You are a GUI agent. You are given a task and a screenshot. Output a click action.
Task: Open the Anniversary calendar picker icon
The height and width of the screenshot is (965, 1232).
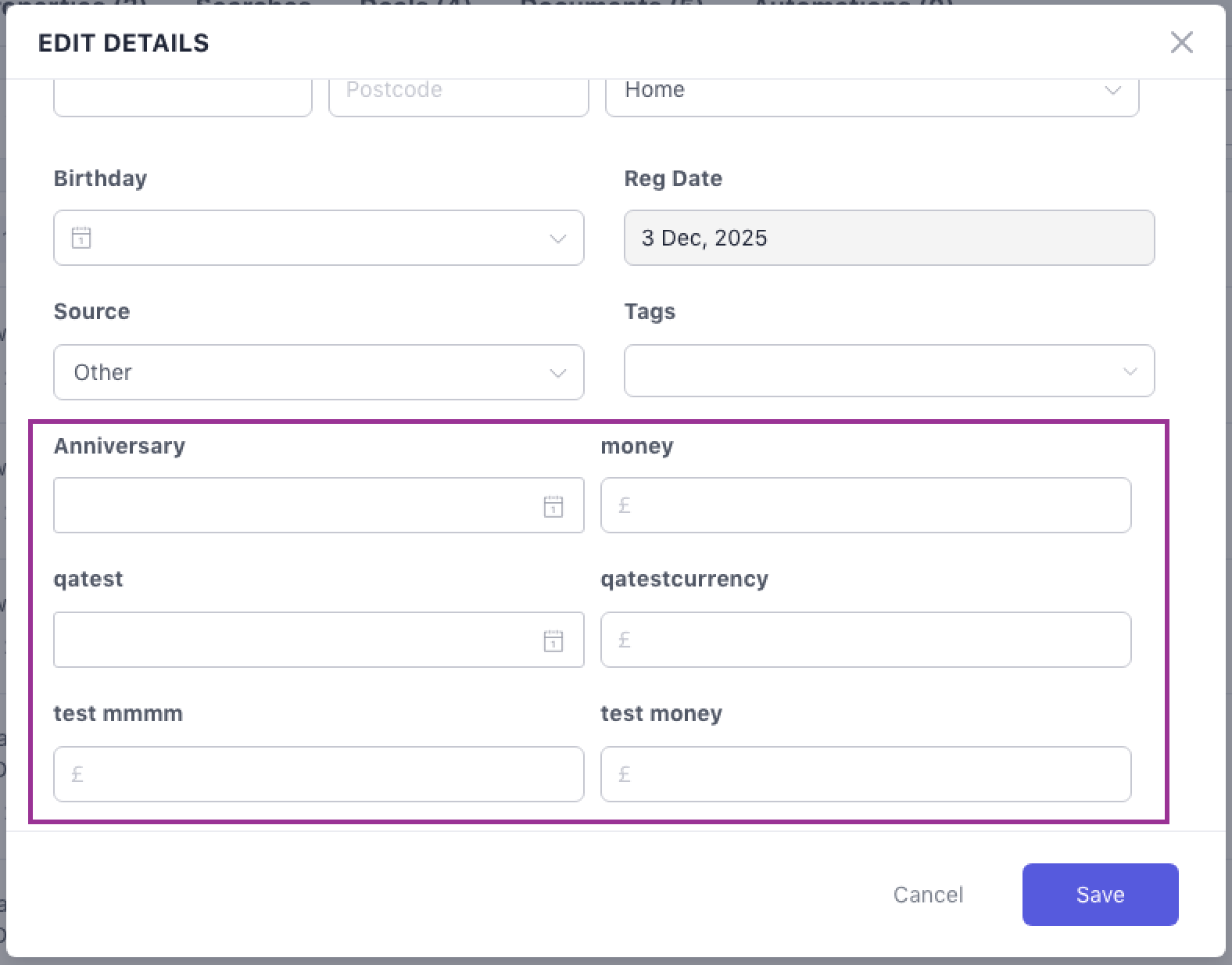[553, 506]
